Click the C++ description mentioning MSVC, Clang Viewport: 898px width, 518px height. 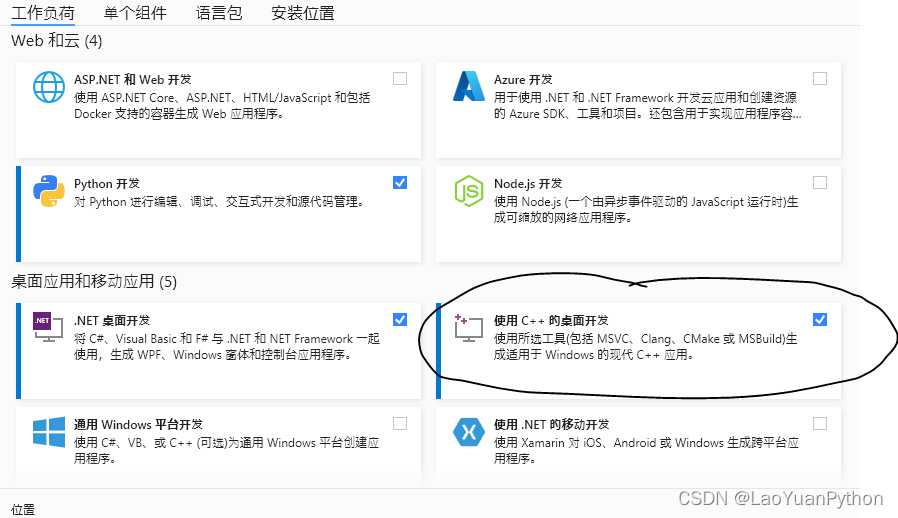click(645, 347)
